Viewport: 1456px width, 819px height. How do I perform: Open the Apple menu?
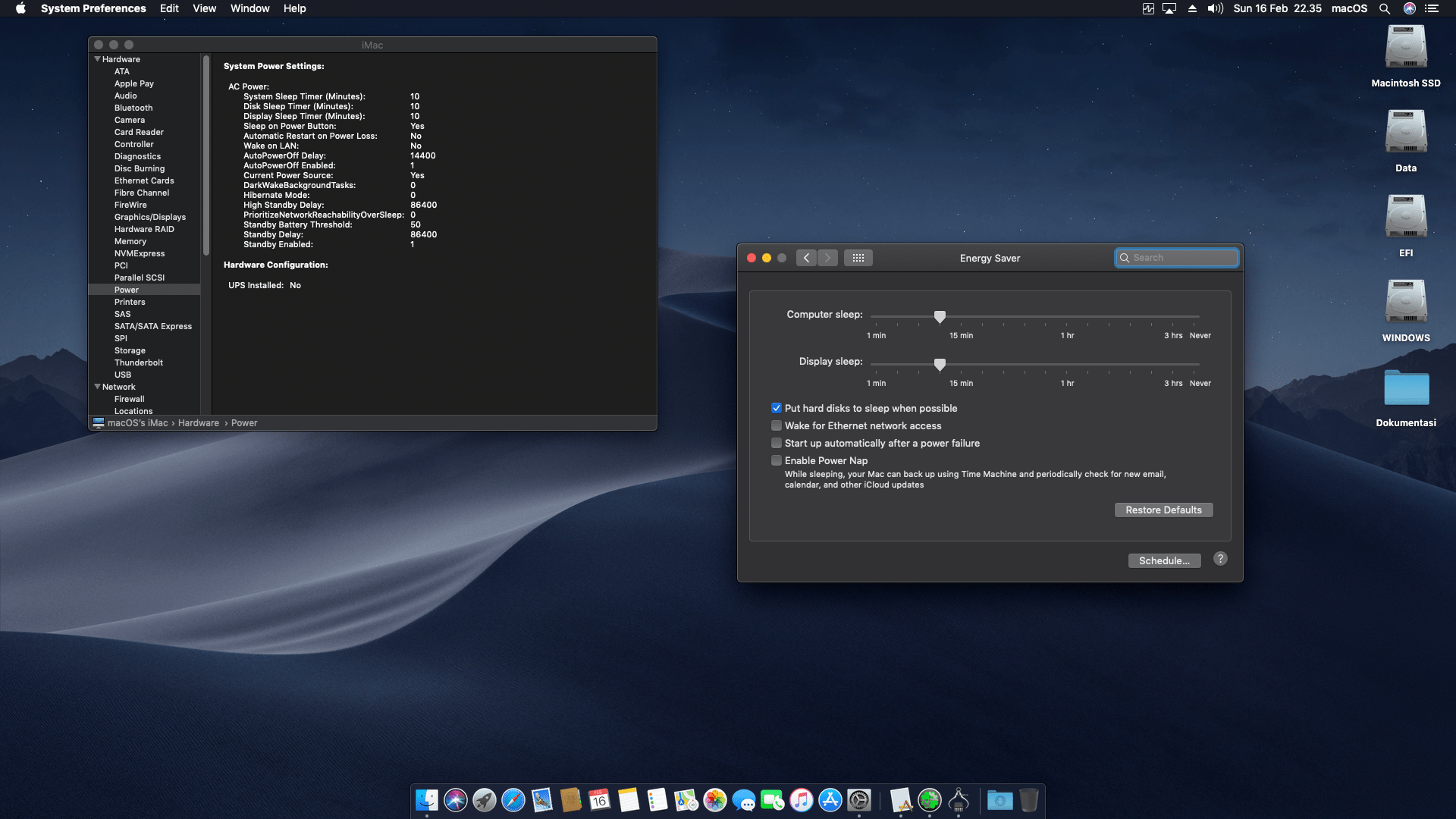[x=20, y=8]
